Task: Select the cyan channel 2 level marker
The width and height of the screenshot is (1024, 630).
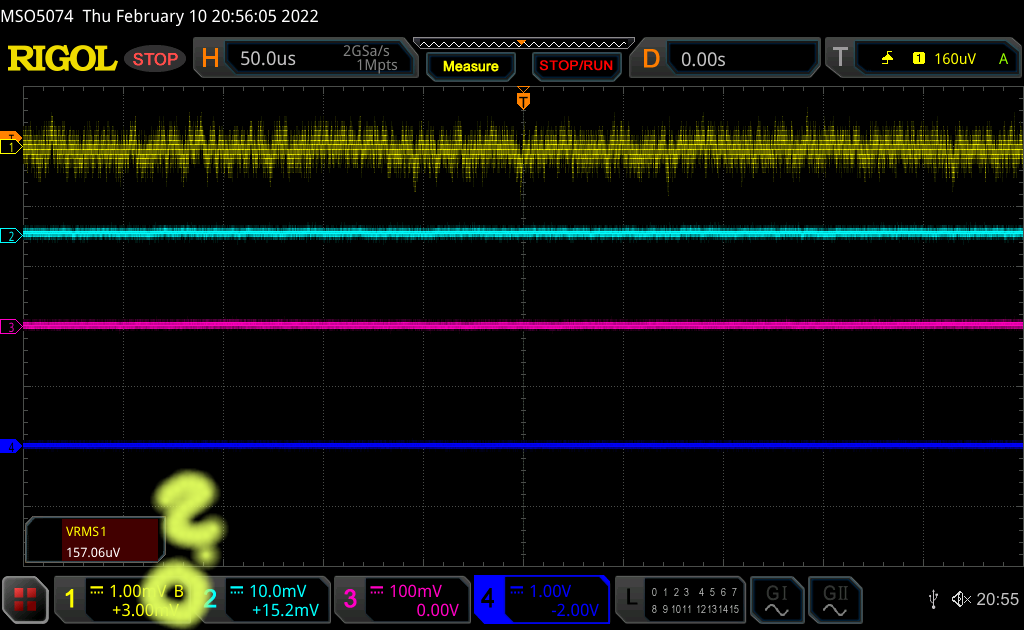Action: [x=10, y=236]
